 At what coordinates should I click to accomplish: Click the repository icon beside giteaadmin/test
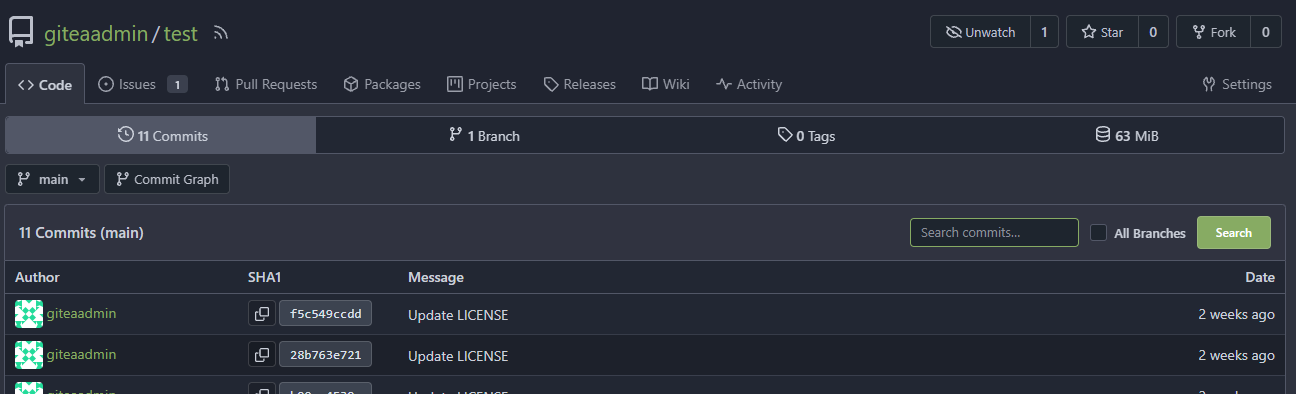coord(22,32)
